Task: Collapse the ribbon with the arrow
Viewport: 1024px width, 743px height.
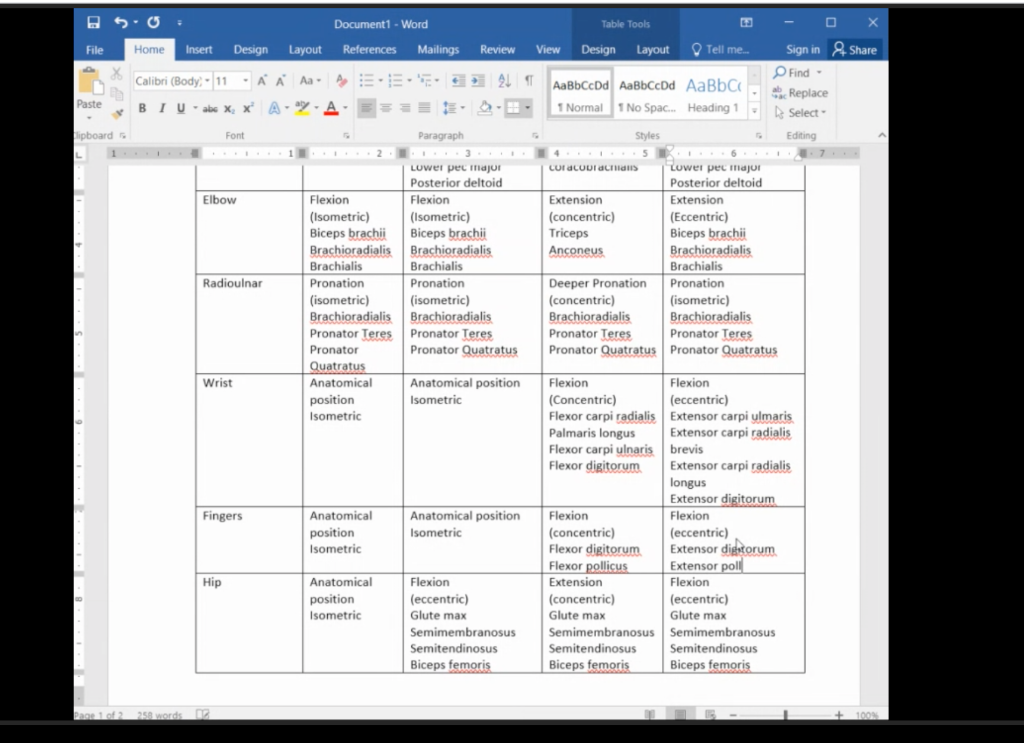Action: pyautogui.click(x=882, y=135)
